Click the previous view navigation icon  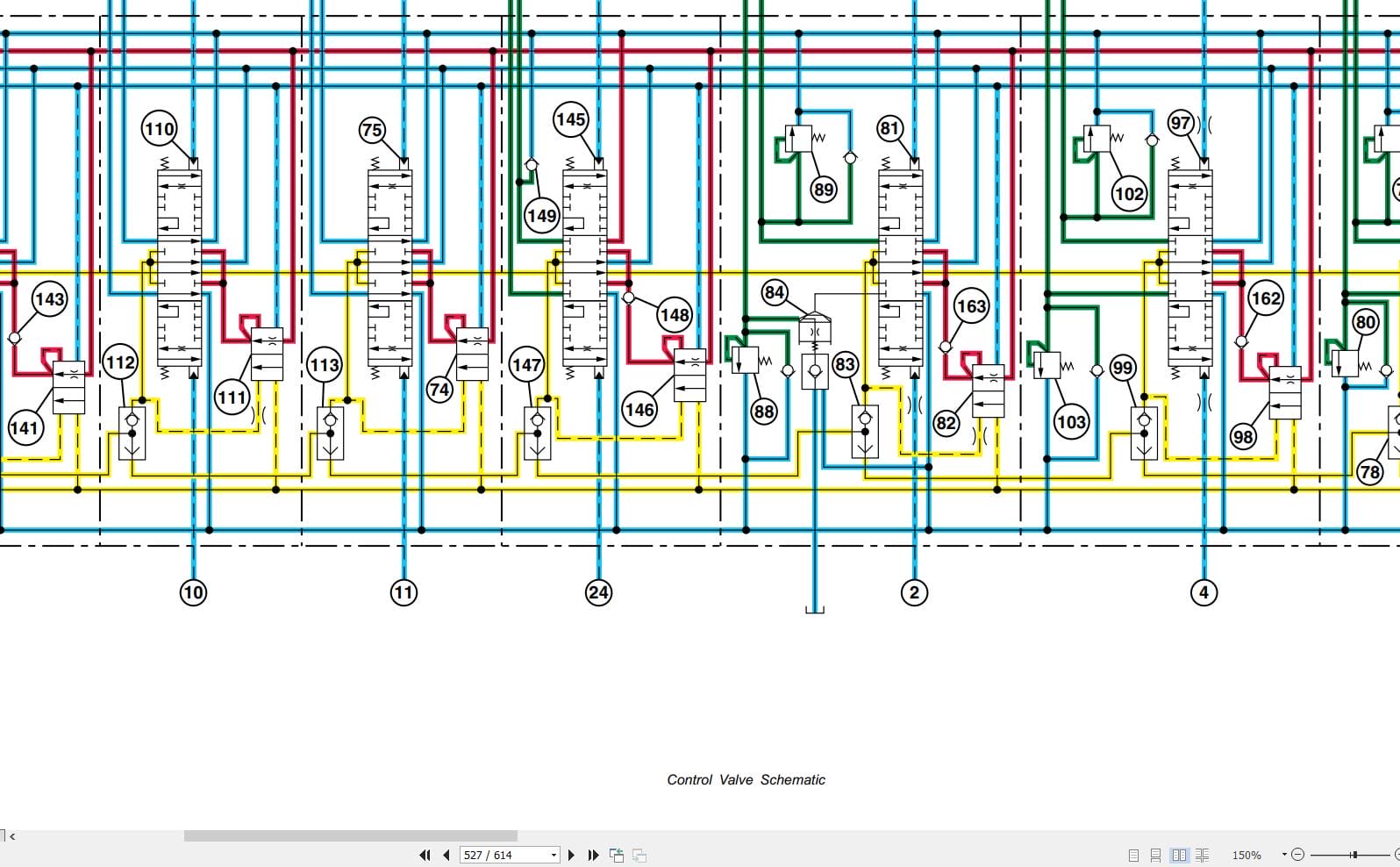[x=617, y=855]
